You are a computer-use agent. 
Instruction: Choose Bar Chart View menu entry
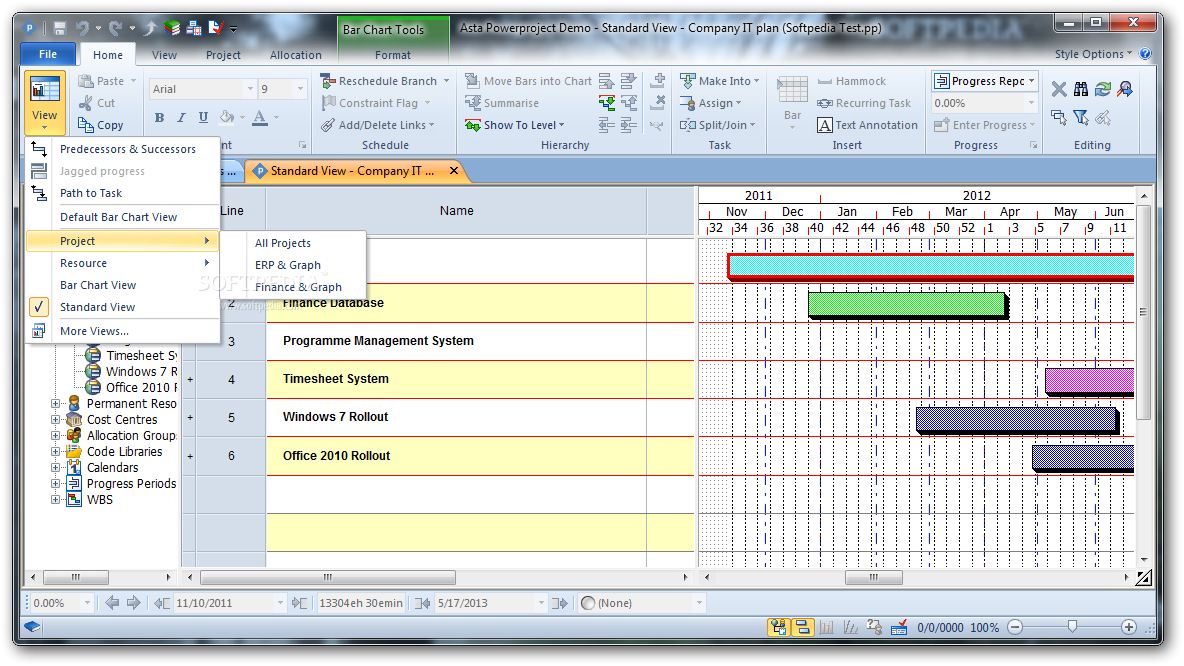[123, 285]
